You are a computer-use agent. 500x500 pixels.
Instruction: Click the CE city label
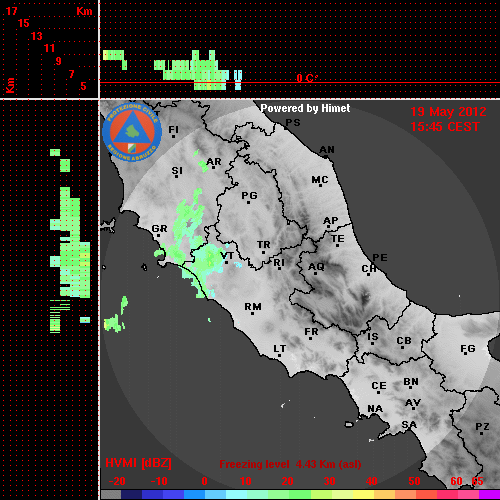[x=379, y=386]
